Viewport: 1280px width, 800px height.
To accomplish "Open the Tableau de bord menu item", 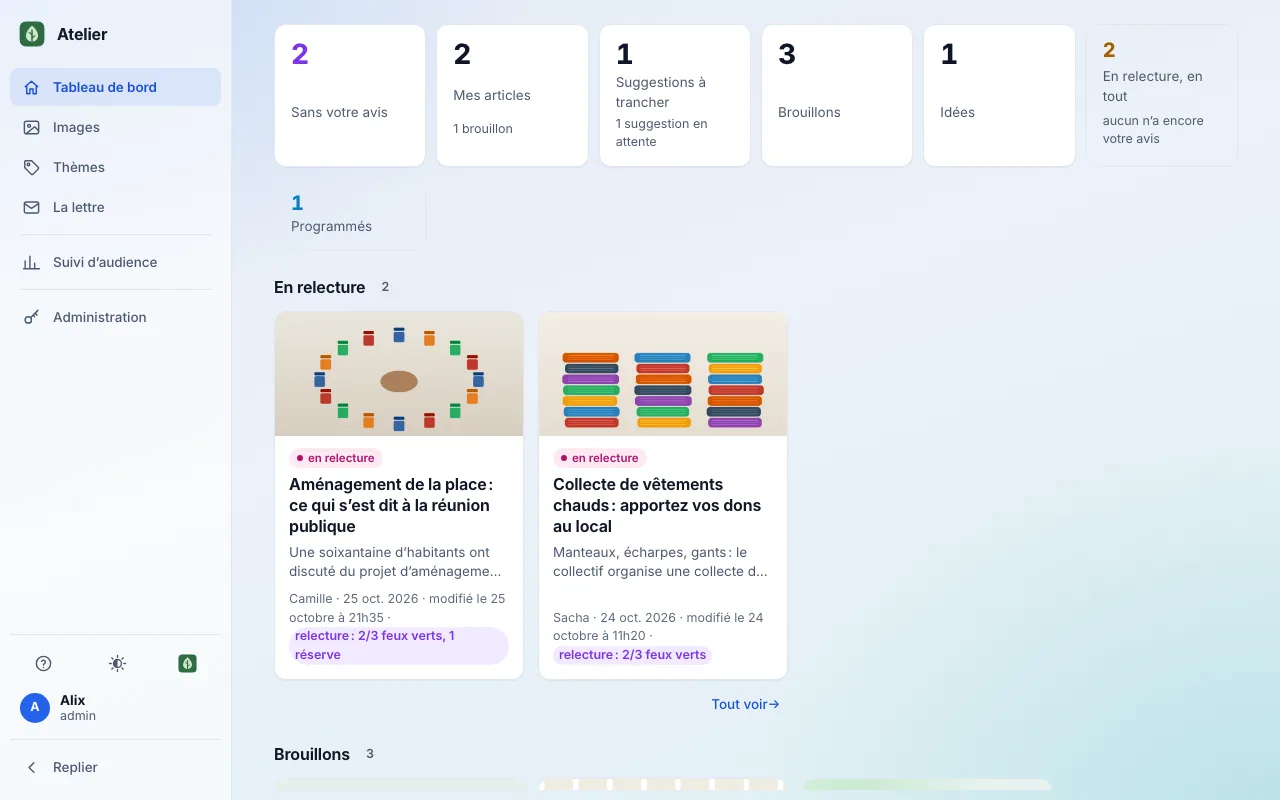I will click(115, 87).
